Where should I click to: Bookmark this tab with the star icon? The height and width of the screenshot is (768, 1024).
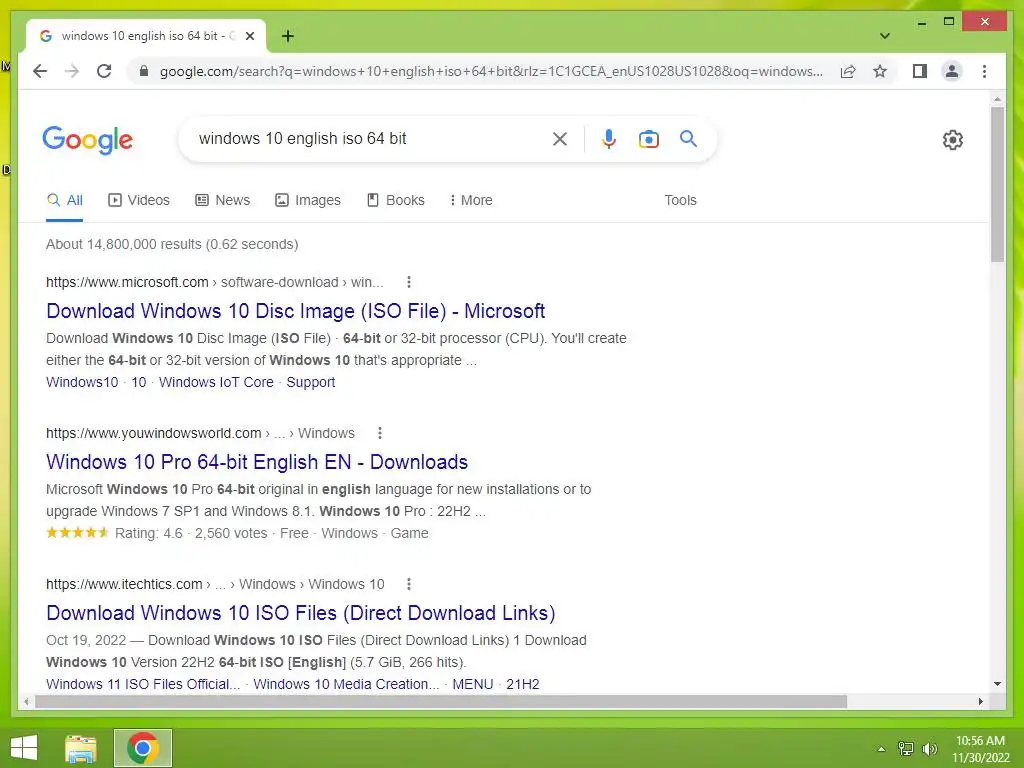click(880, 71)
